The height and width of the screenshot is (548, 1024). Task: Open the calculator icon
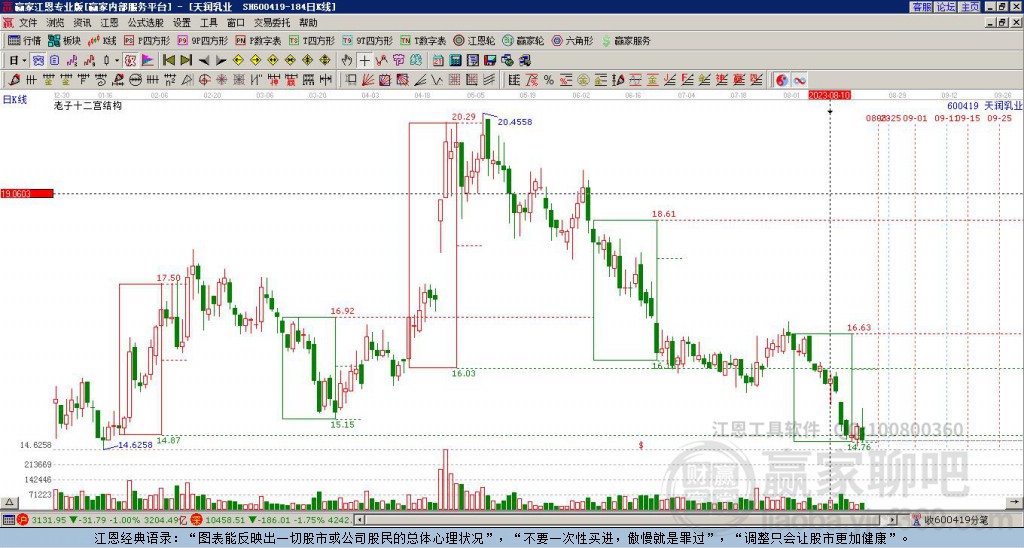click(x=456, y=61)
